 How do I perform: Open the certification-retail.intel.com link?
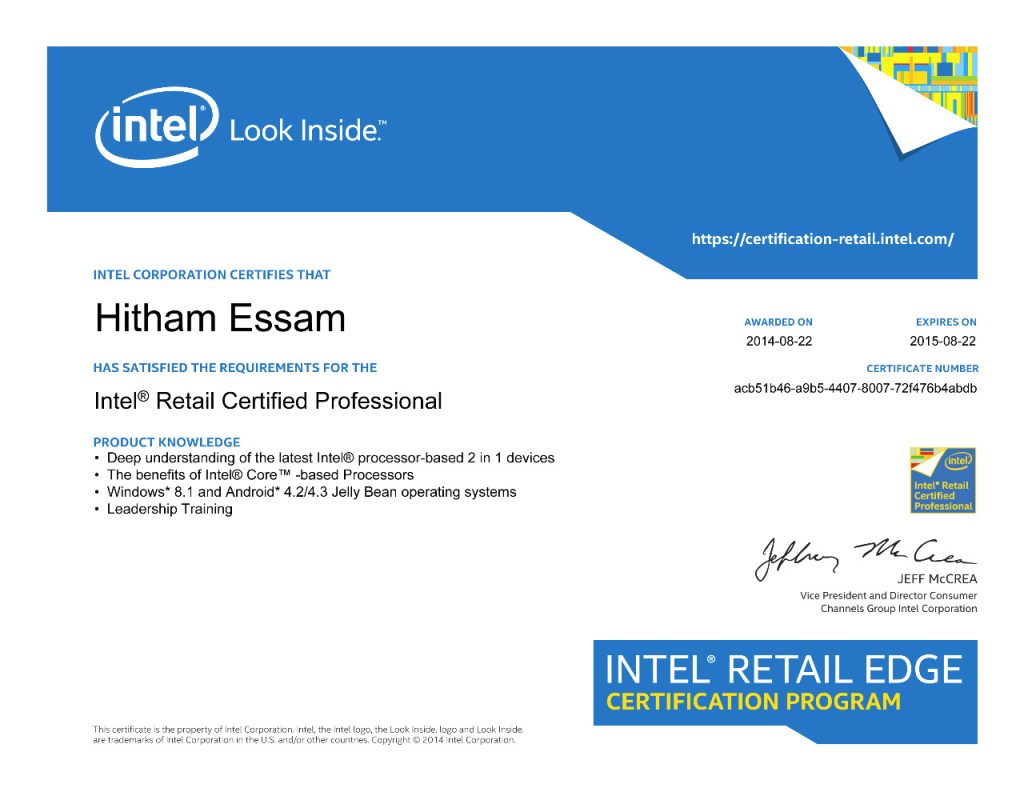pos(822,239)
